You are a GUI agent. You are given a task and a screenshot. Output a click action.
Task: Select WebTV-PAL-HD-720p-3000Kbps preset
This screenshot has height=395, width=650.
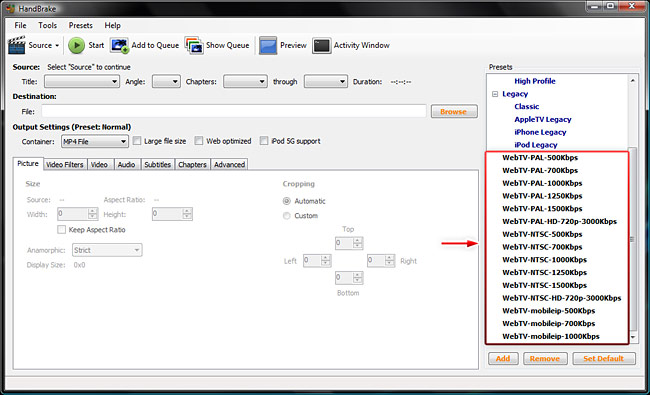point(560,221)
